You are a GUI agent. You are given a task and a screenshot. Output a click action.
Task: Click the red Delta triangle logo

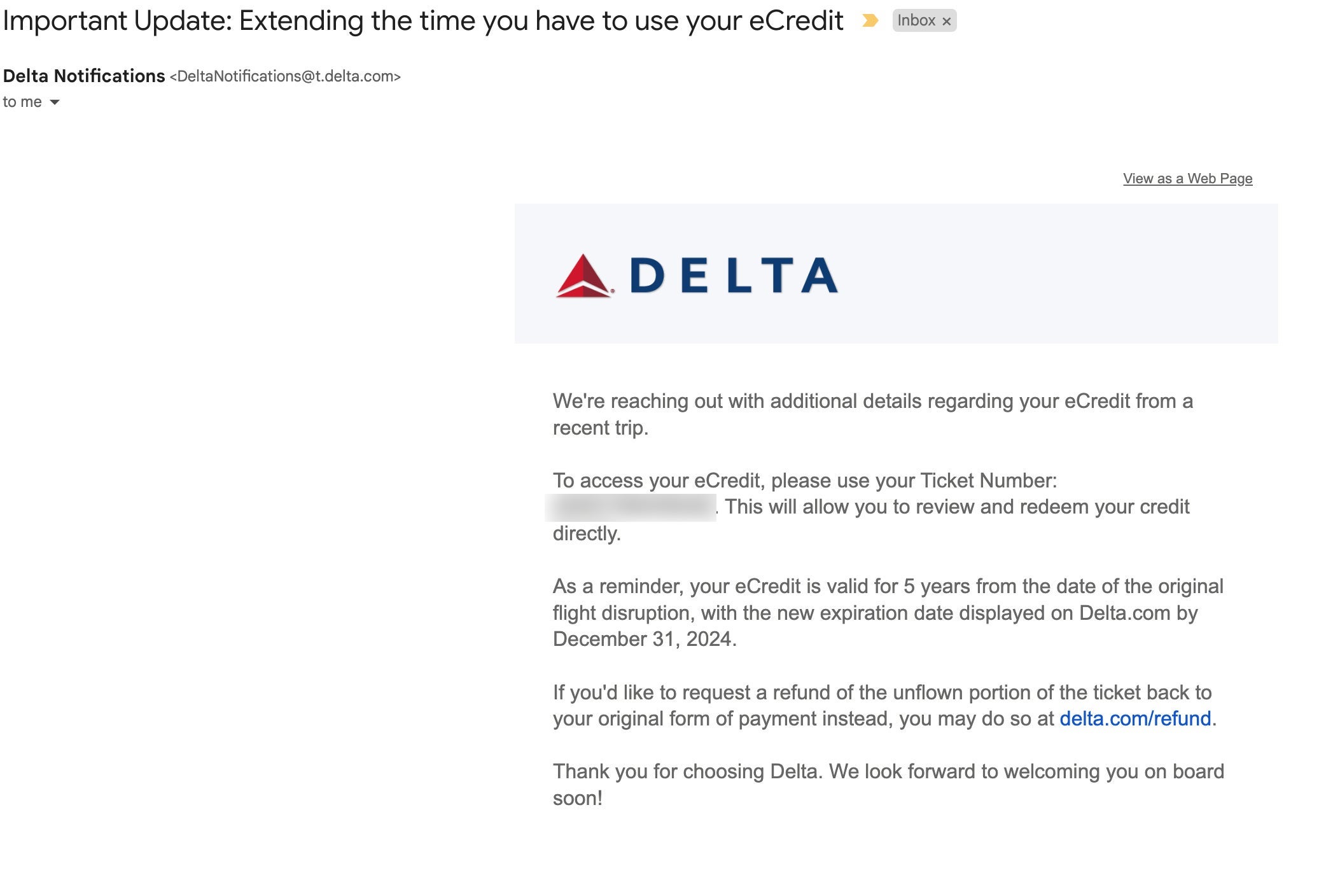tap(583, 276)
